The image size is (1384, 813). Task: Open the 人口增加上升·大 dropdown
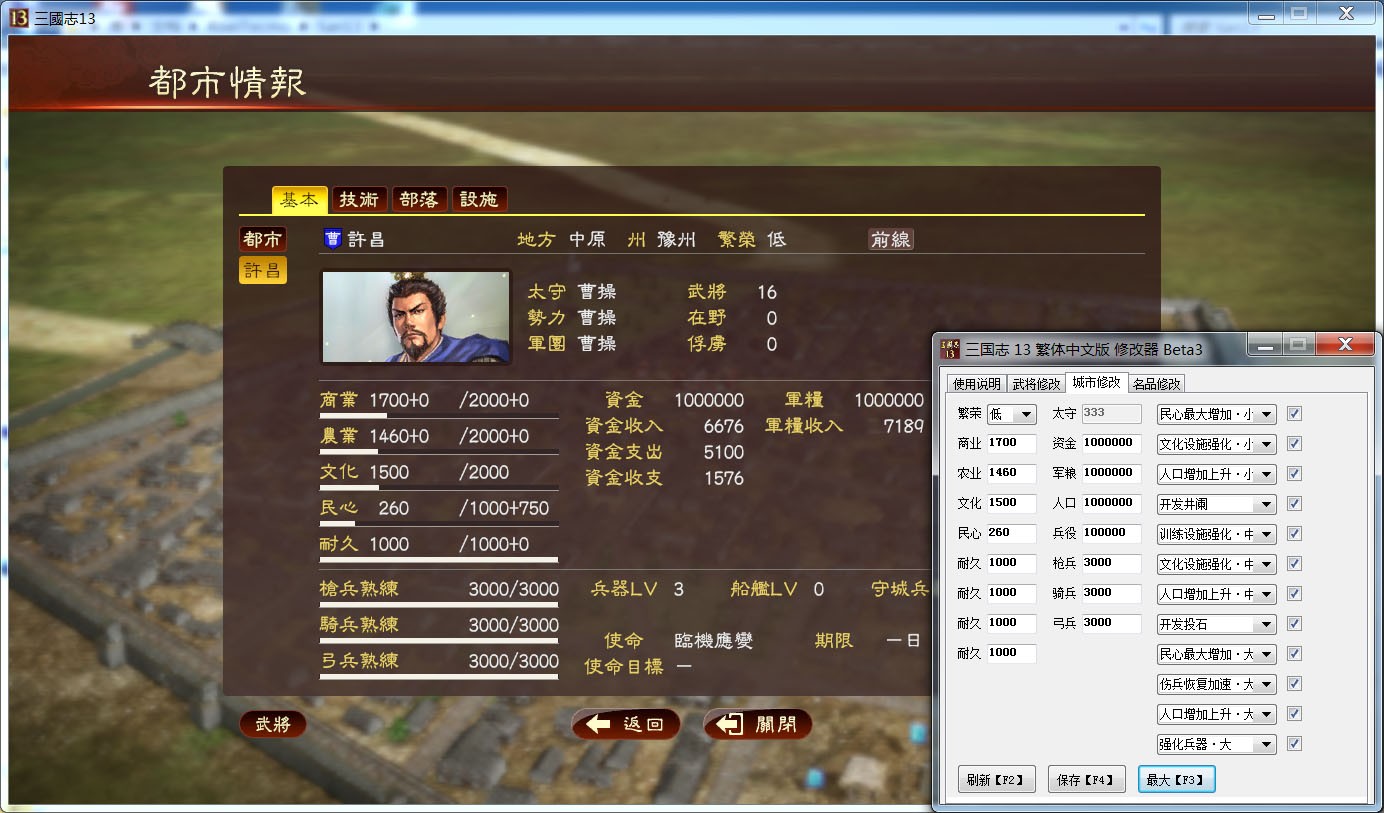1217,714
